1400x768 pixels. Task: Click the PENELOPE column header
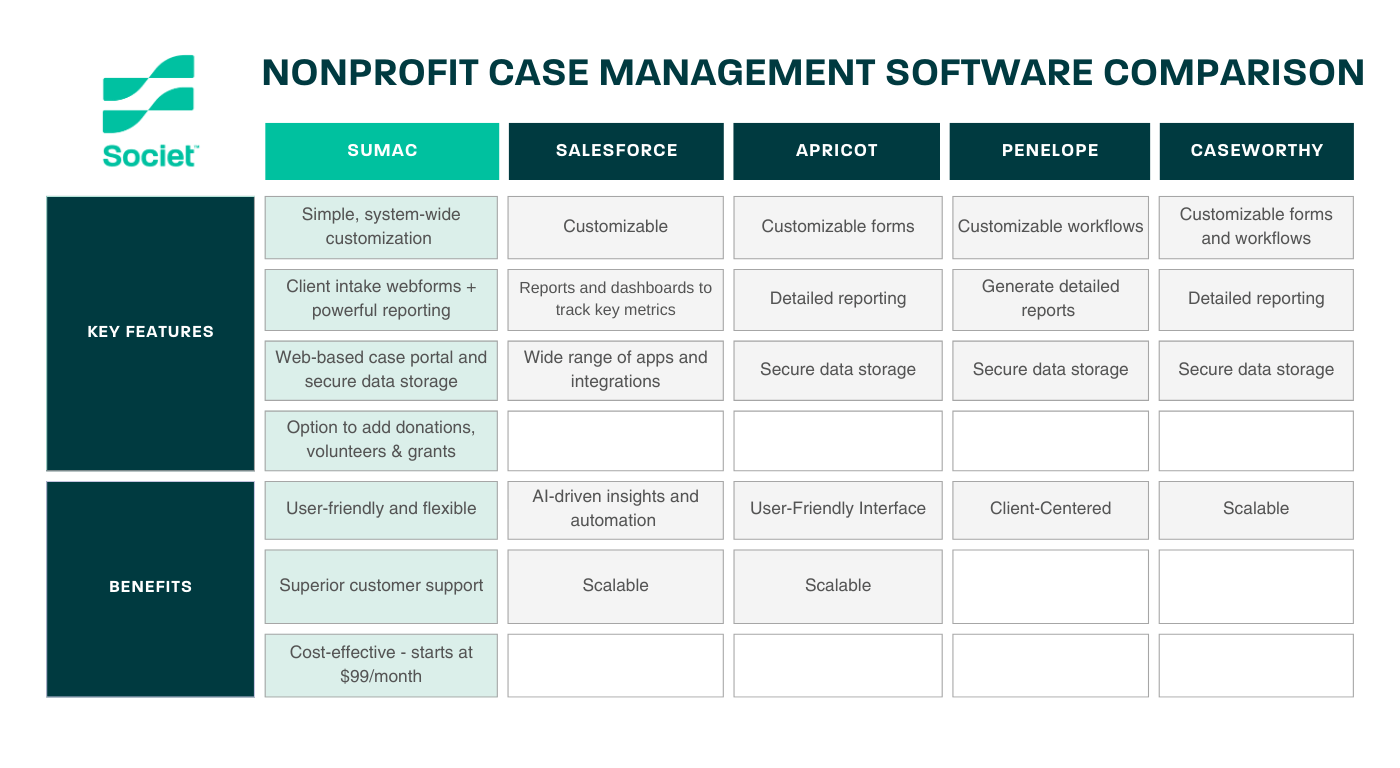click(x=1049, y=150)
